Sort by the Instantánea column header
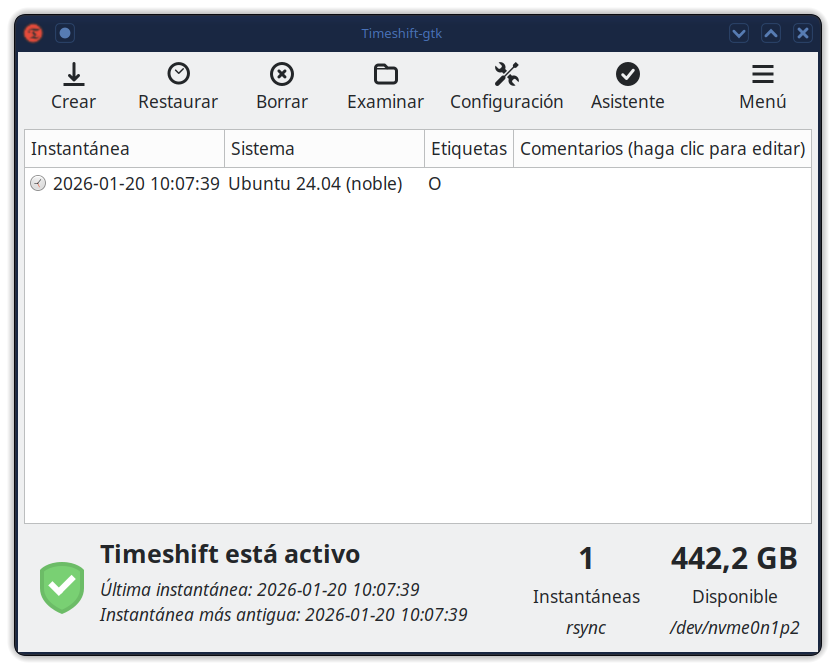Image resolution: width=836 pixels, height=670 pixels. [124, 149]
